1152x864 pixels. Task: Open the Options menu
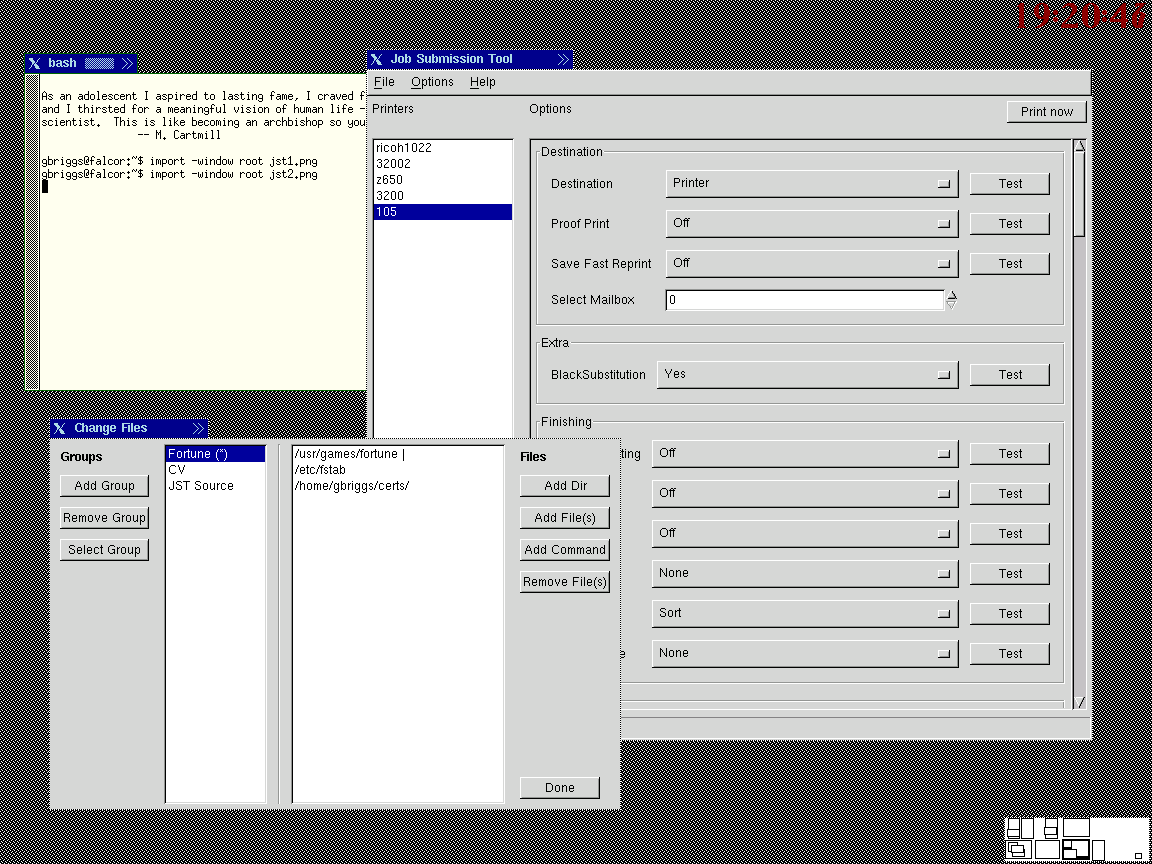pyautogui.click(x=432, y=82)
